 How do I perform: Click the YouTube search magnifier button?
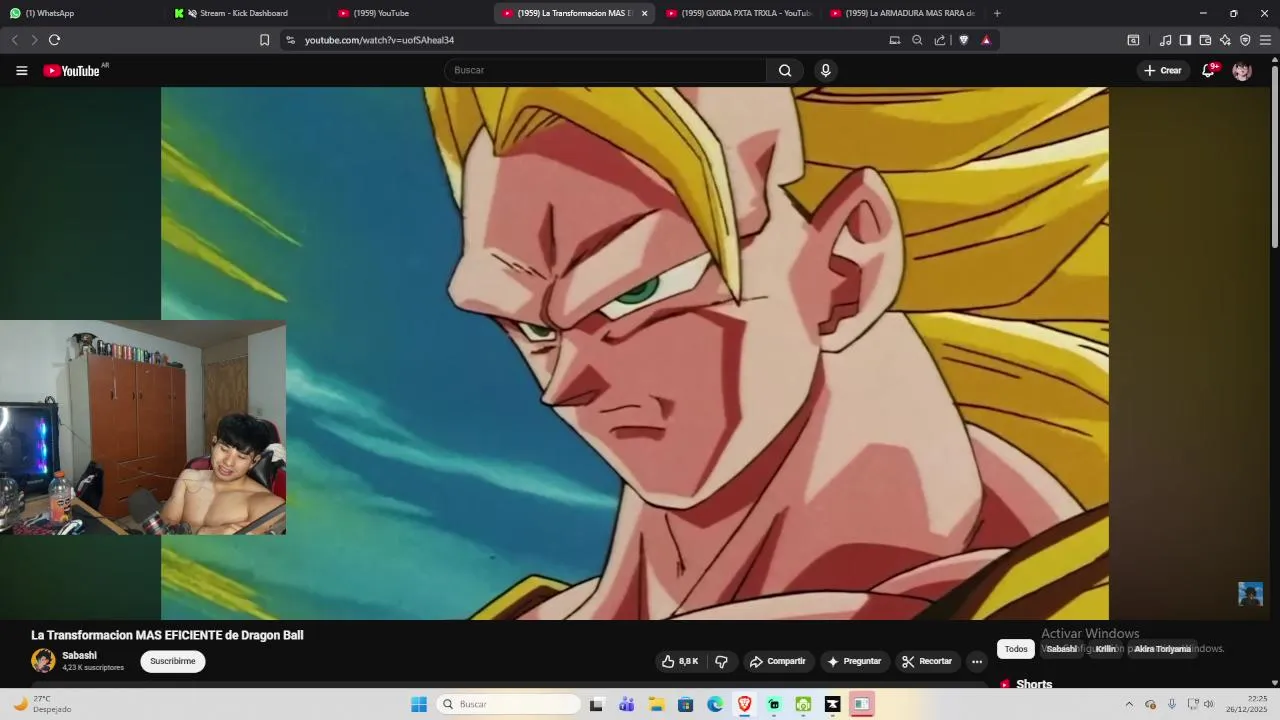(785, 70)
